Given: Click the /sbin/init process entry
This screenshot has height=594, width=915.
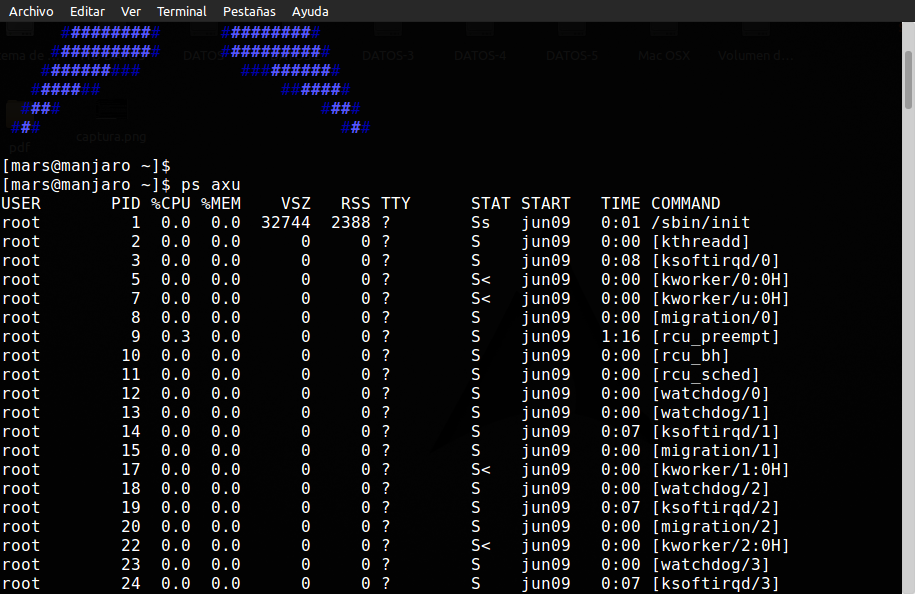Looking at the screenshot, I should 700,223.
